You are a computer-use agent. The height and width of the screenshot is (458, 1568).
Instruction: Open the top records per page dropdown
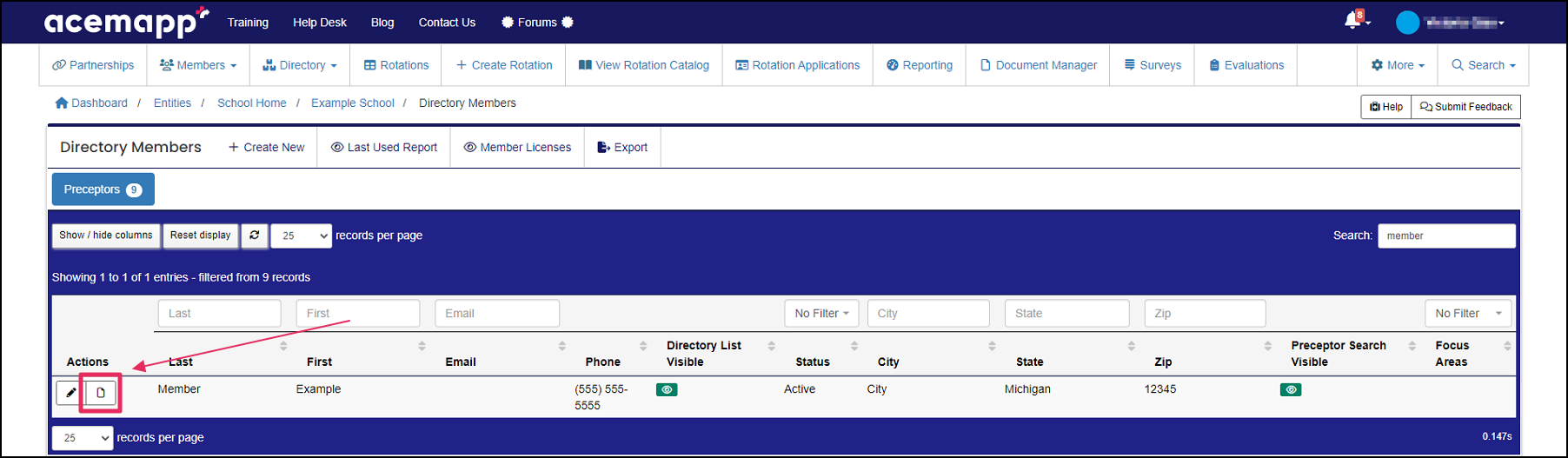click(x=301, y=236)
